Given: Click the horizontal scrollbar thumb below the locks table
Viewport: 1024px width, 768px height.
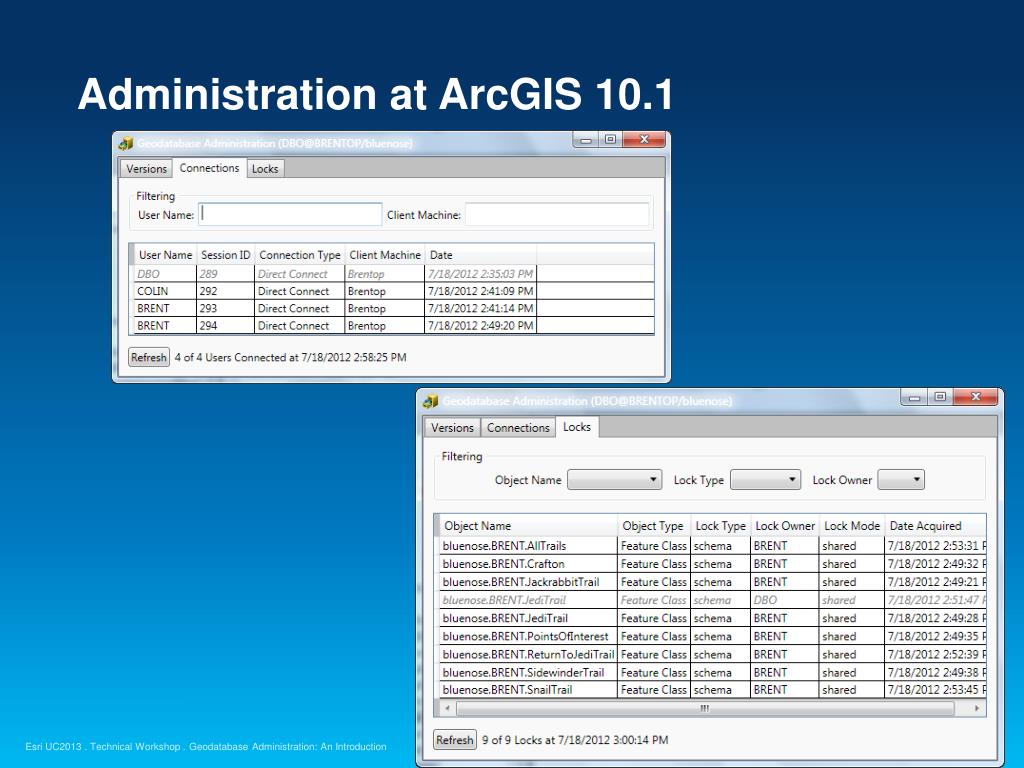Looking at the screenshot, I should point(705,708).
